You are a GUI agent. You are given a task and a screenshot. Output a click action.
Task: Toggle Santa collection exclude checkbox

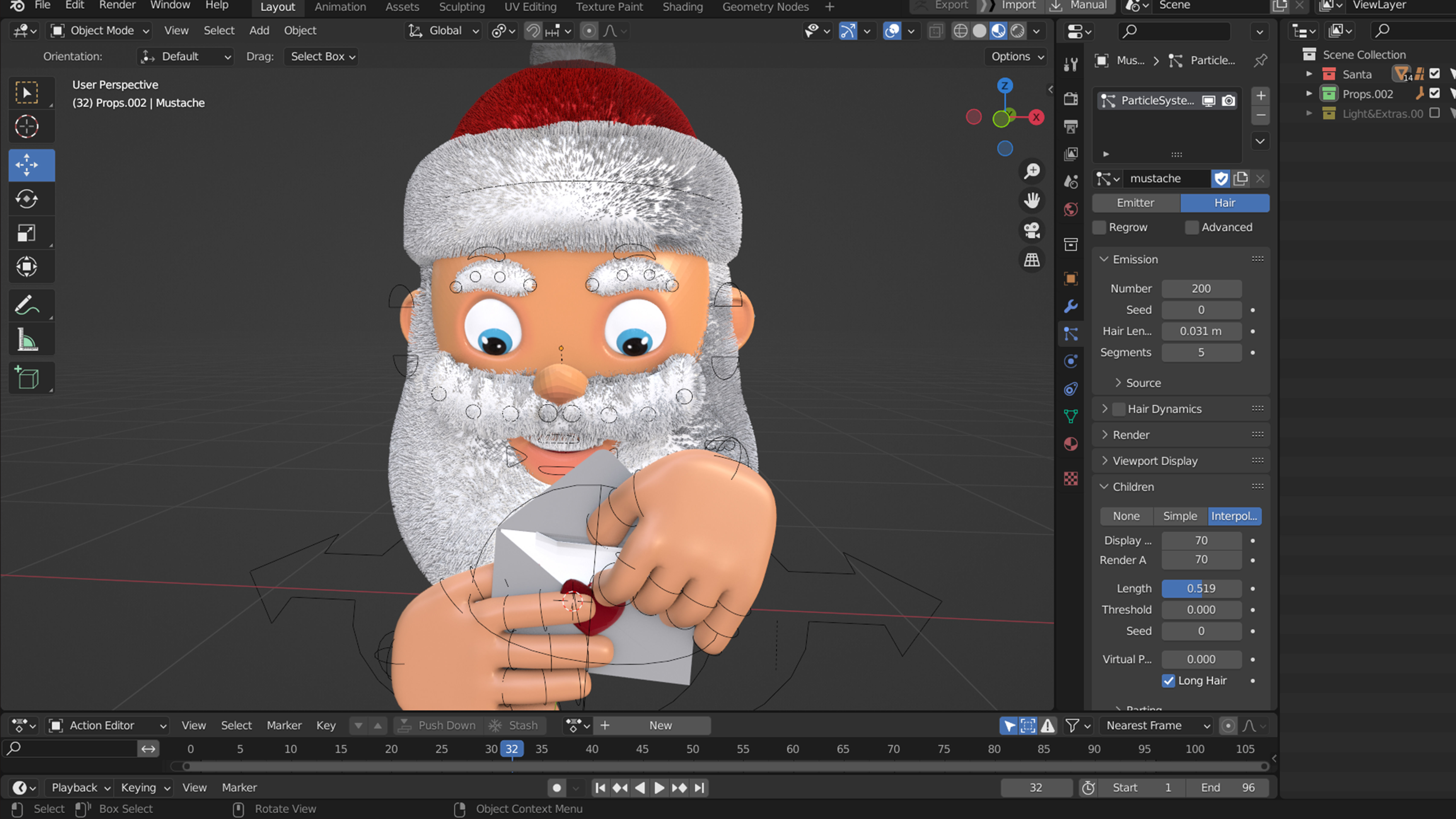(x=1434, y=74)
